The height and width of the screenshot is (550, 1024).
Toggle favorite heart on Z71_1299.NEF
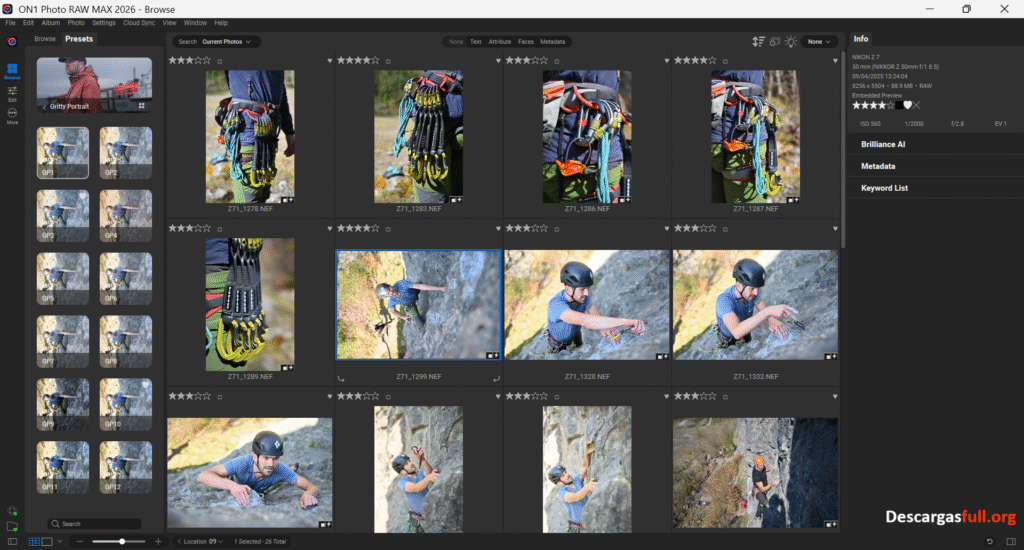(498, 229)
